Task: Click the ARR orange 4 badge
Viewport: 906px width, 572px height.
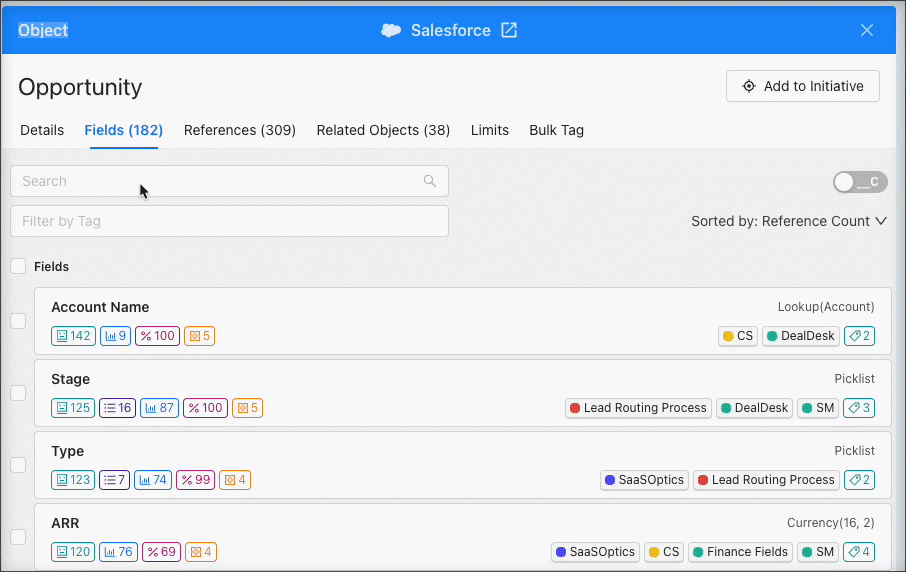Action: (x=200, y=552)
